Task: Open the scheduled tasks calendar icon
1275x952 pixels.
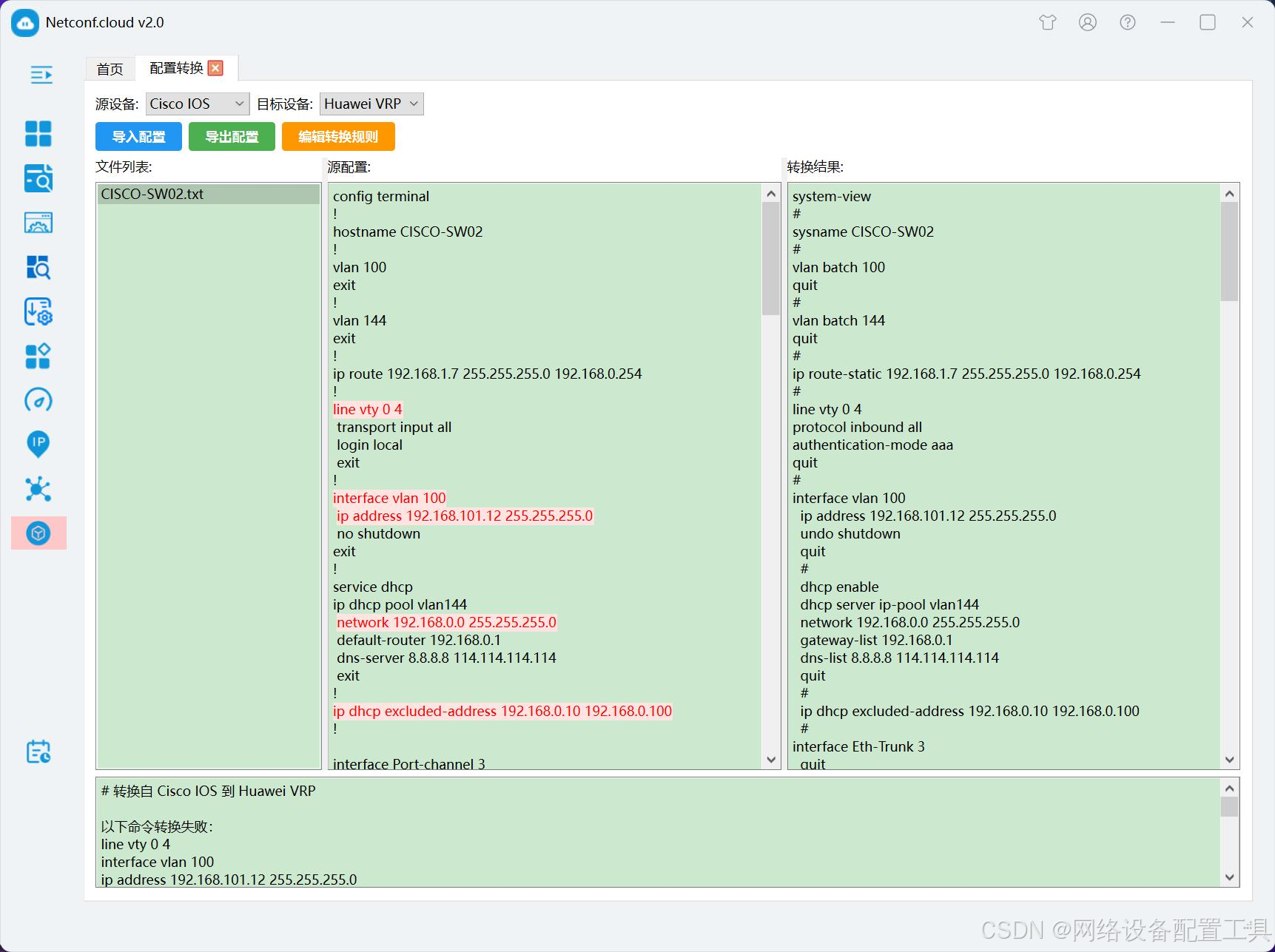Action: [x=38, y=752]
